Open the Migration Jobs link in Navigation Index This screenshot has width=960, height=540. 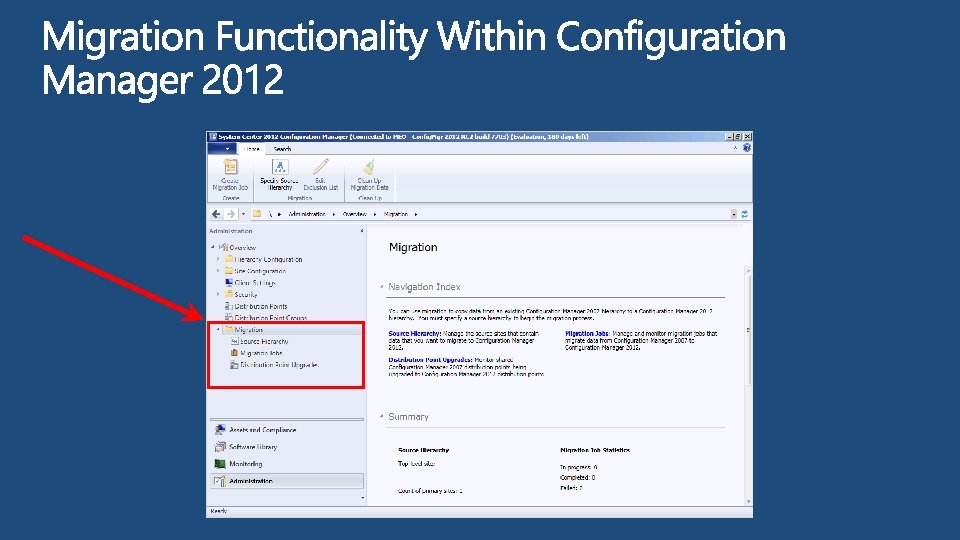[x=587, y=334]
